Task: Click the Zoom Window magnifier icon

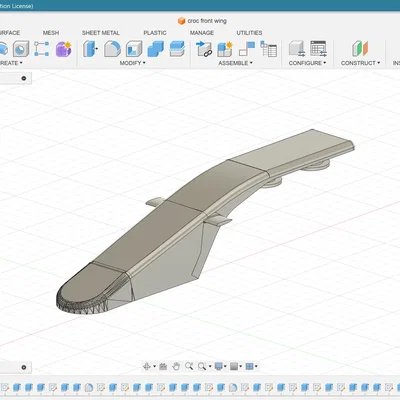Action: (202, 367)
